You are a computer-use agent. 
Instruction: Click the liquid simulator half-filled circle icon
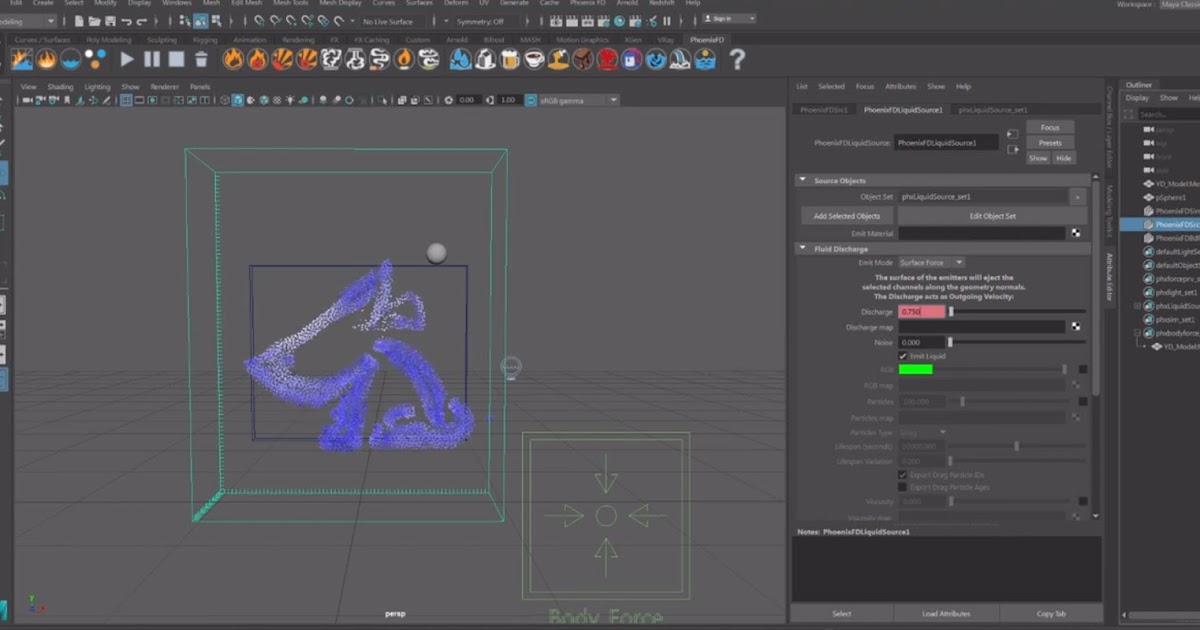[x=70, y=60]
